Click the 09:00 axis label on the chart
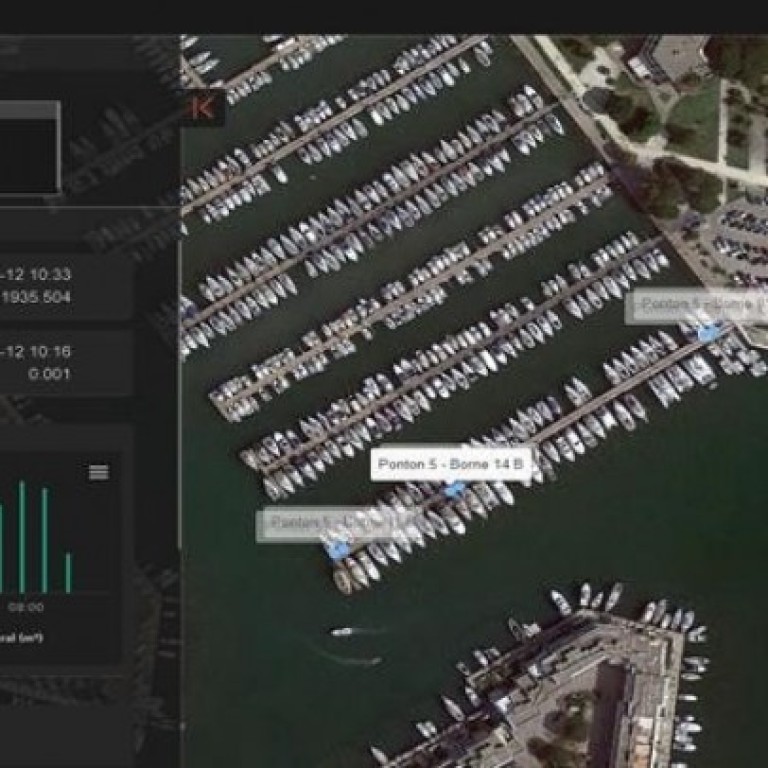Image resolution: width=768 pixels, height=768 pixels. pyautogui.click(x=26, y=607)
